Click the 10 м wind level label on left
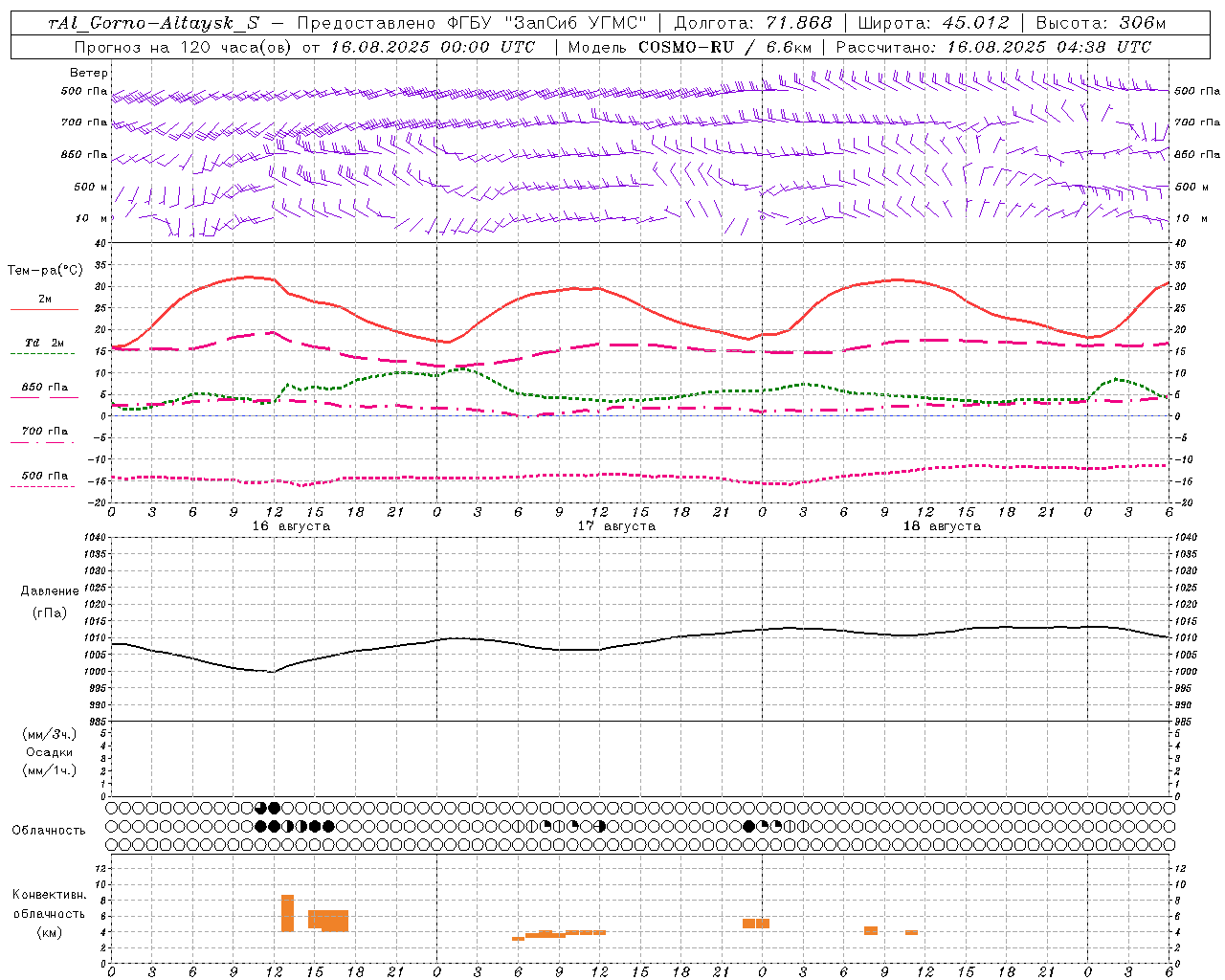This screenshot has height=980, width=1225. 91,218
